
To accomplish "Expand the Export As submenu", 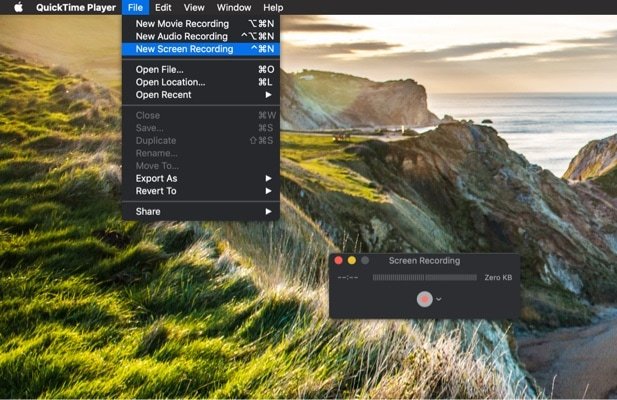I will (x=201, y=179).
